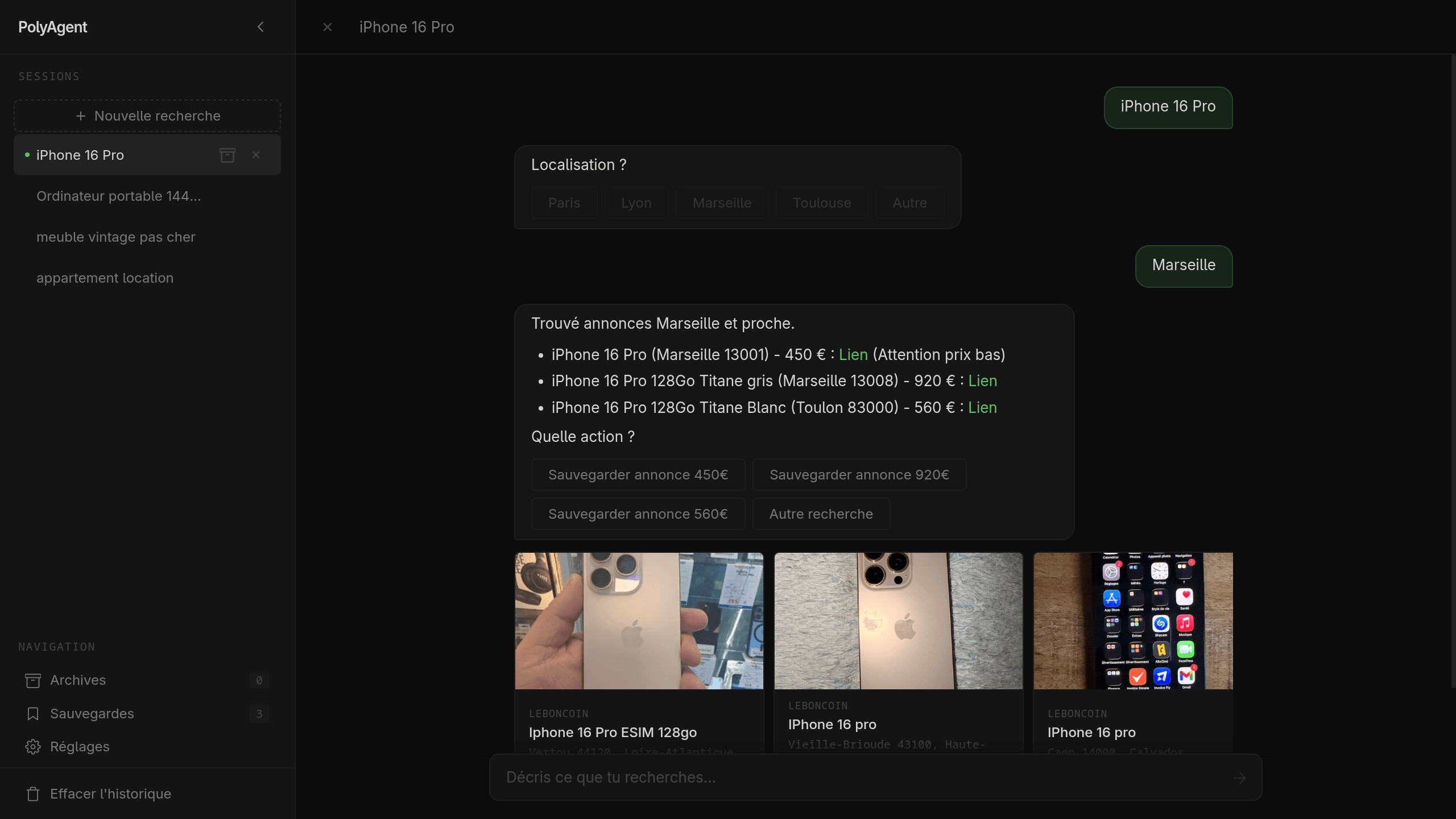This screenshot has height=819, width=1456.
Task: Open Lien for 920 € listing
Action: tap(982, 381)
